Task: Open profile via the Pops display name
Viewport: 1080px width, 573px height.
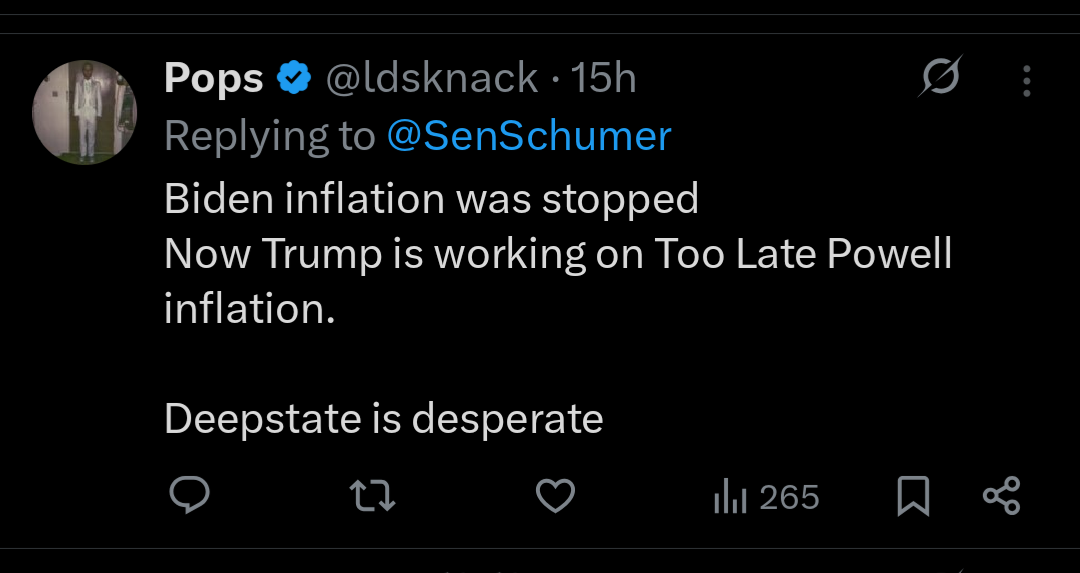Action: [x=213, y=78]
